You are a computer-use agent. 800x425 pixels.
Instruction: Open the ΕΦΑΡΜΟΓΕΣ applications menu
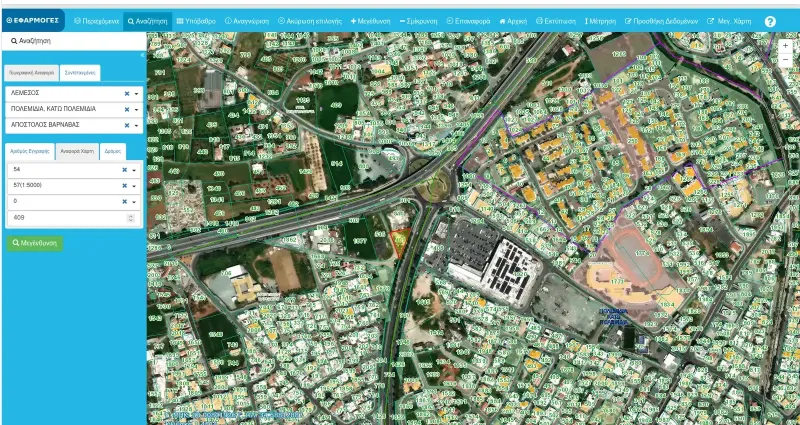33,21
